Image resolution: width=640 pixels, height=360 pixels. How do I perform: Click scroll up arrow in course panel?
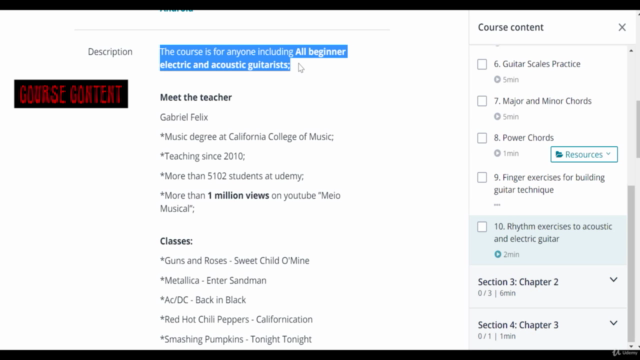pyautogui.click(x=631, y=51)
